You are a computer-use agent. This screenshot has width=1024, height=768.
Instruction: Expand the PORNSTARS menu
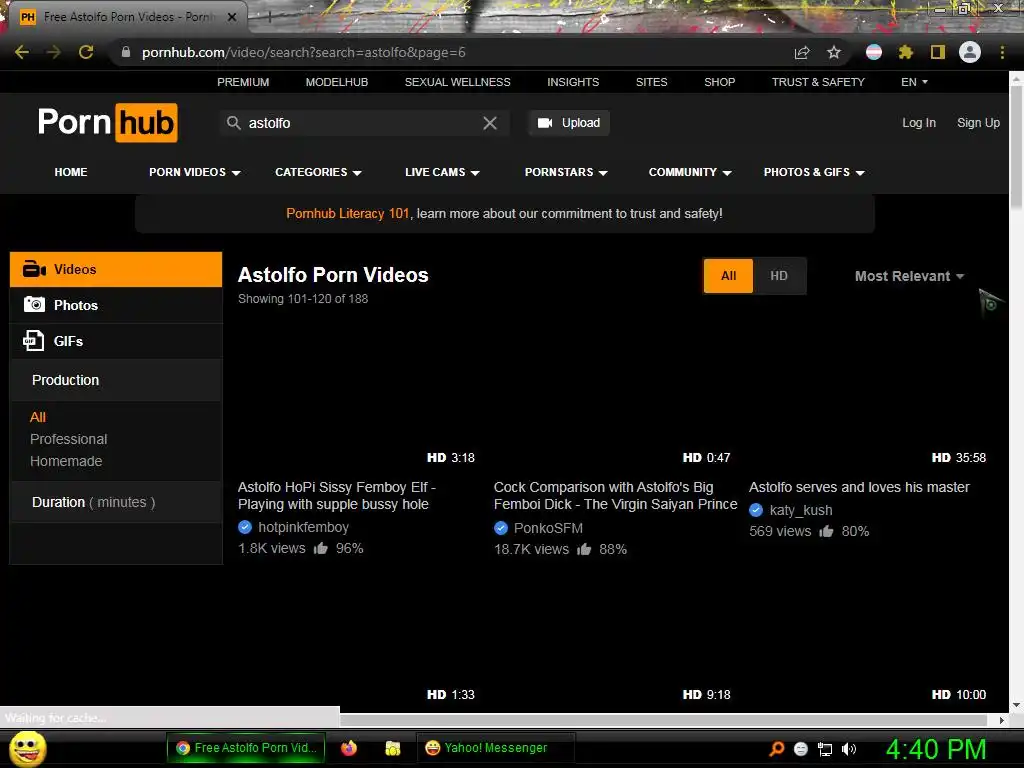pos(566,172)
